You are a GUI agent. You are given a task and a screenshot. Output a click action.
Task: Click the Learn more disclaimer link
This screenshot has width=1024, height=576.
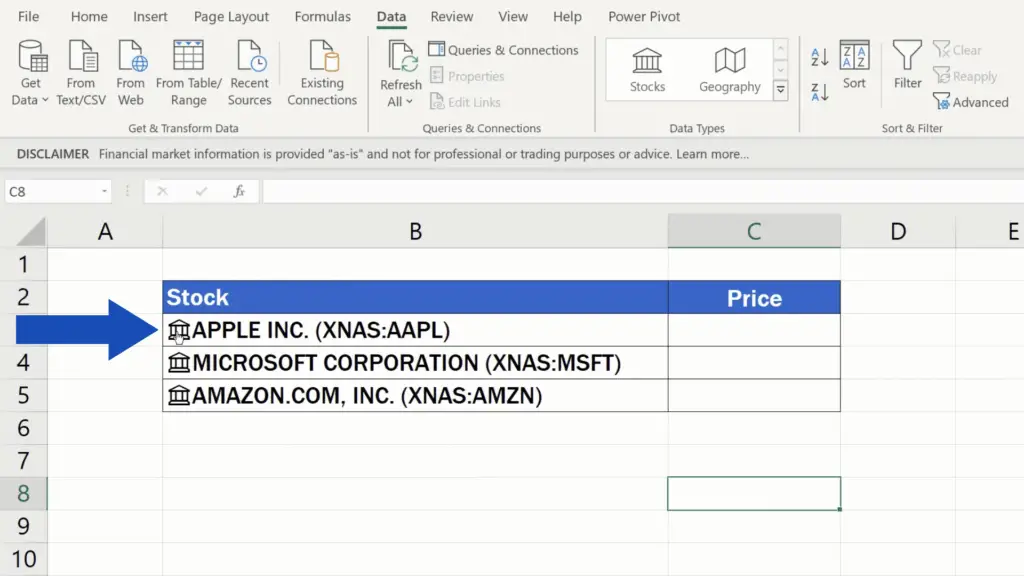tap(712, 154)
